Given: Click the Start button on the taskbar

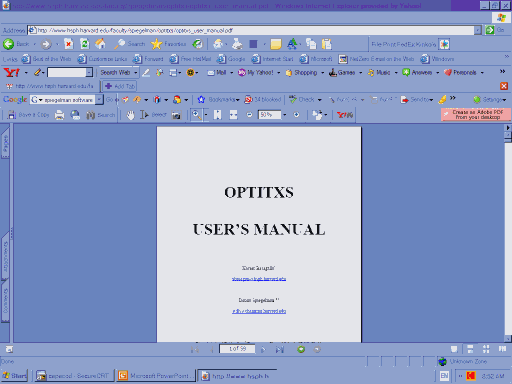Looking at the screenshot, I should click(14, 376).
